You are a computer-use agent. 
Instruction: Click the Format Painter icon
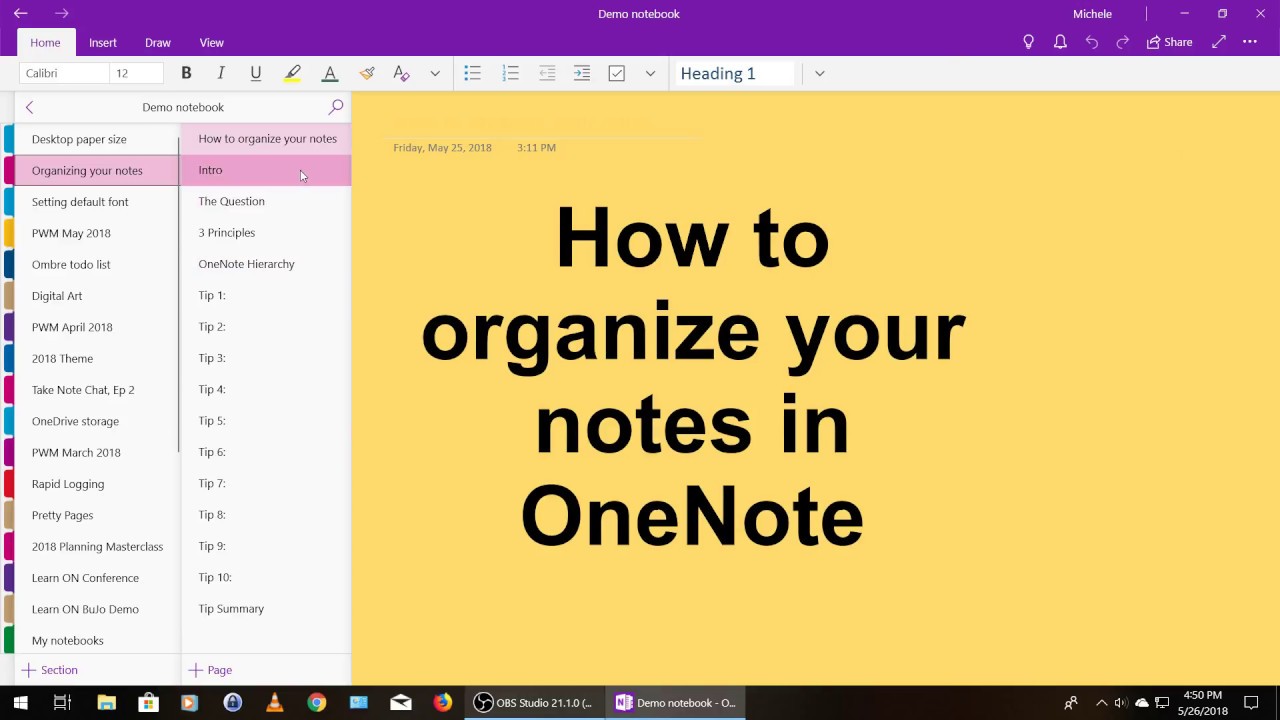367,73
